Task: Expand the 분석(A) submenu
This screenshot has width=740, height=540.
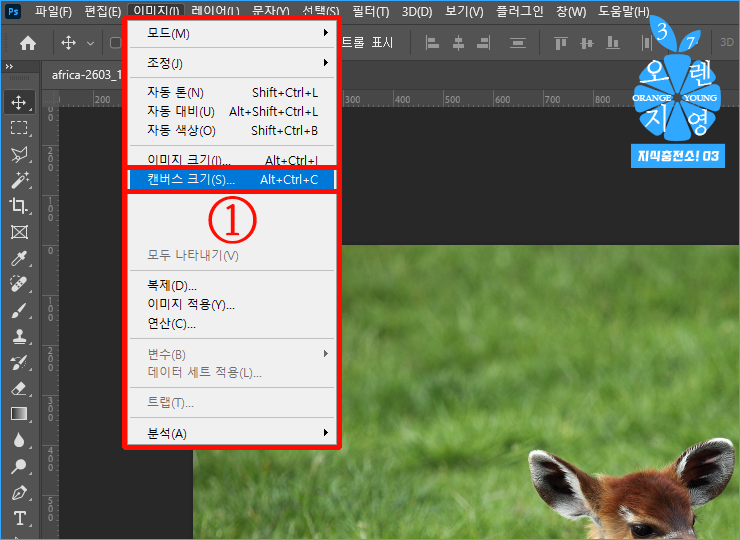Action: (232, 433)
